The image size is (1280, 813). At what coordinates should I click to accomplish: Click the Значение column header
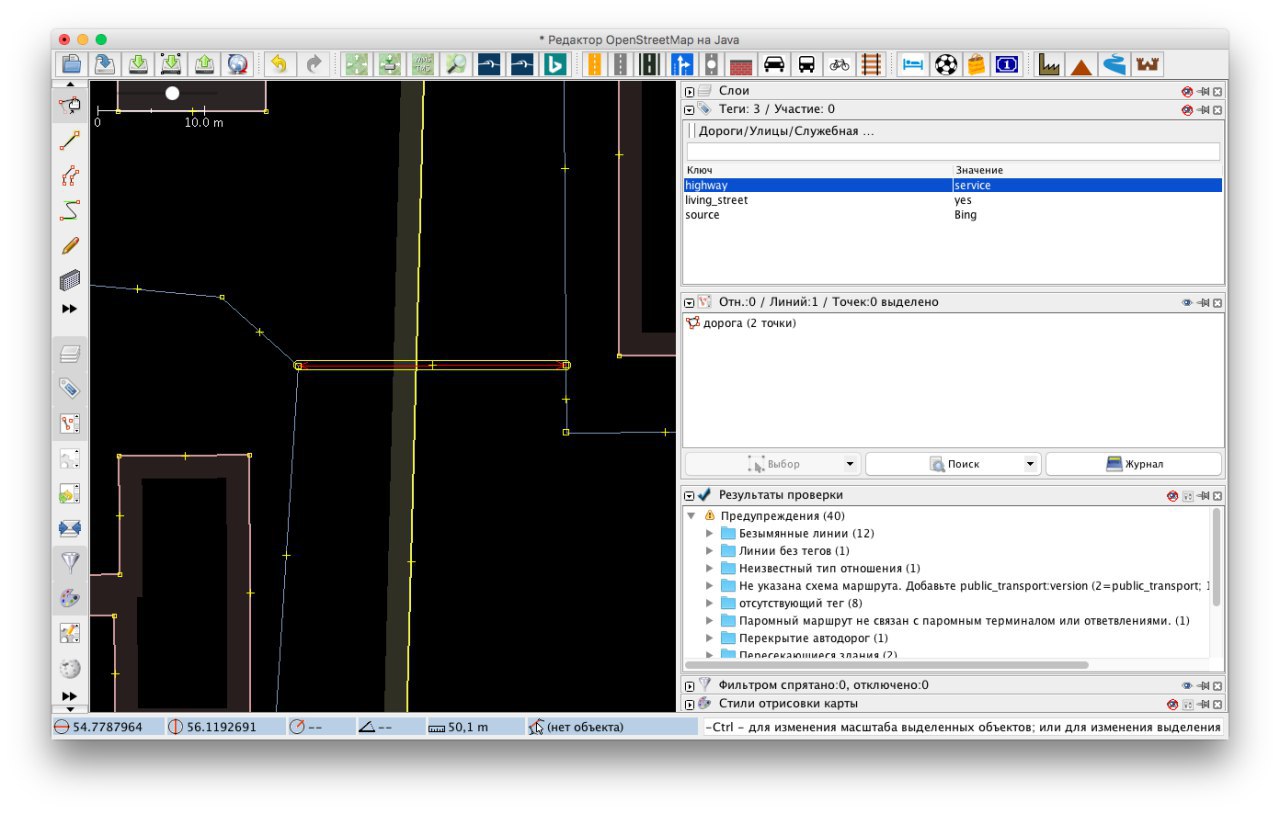1088,171
